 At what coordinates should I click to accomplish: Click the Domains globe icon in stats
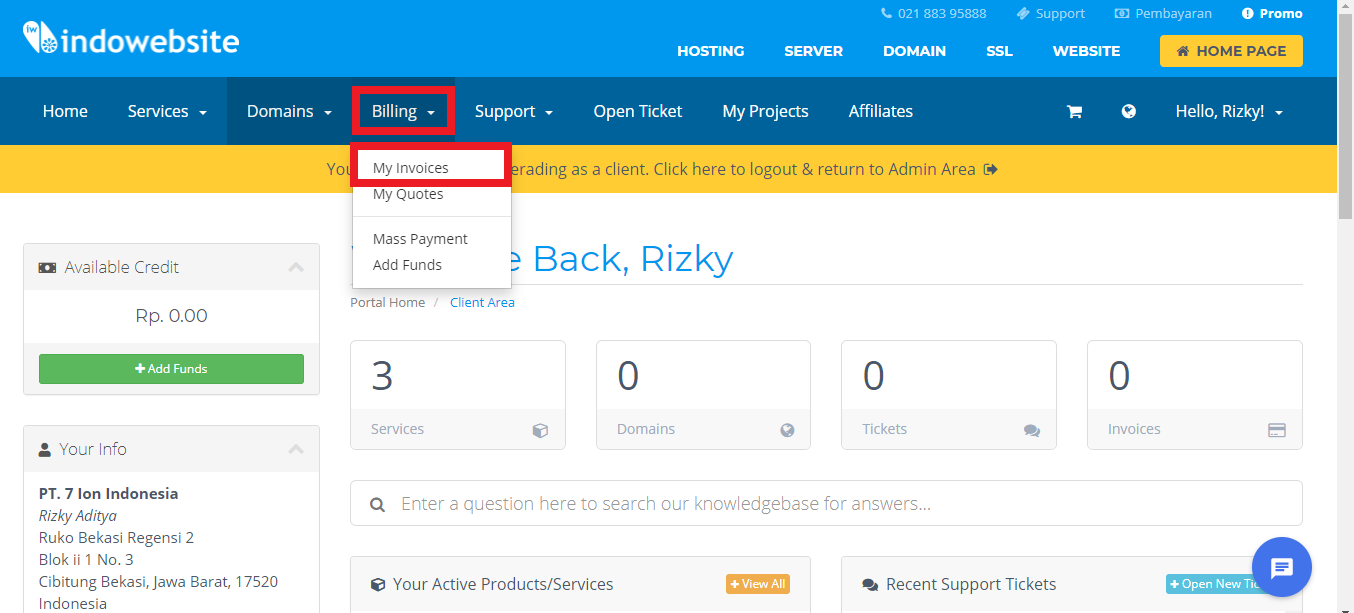pos(787,430)
